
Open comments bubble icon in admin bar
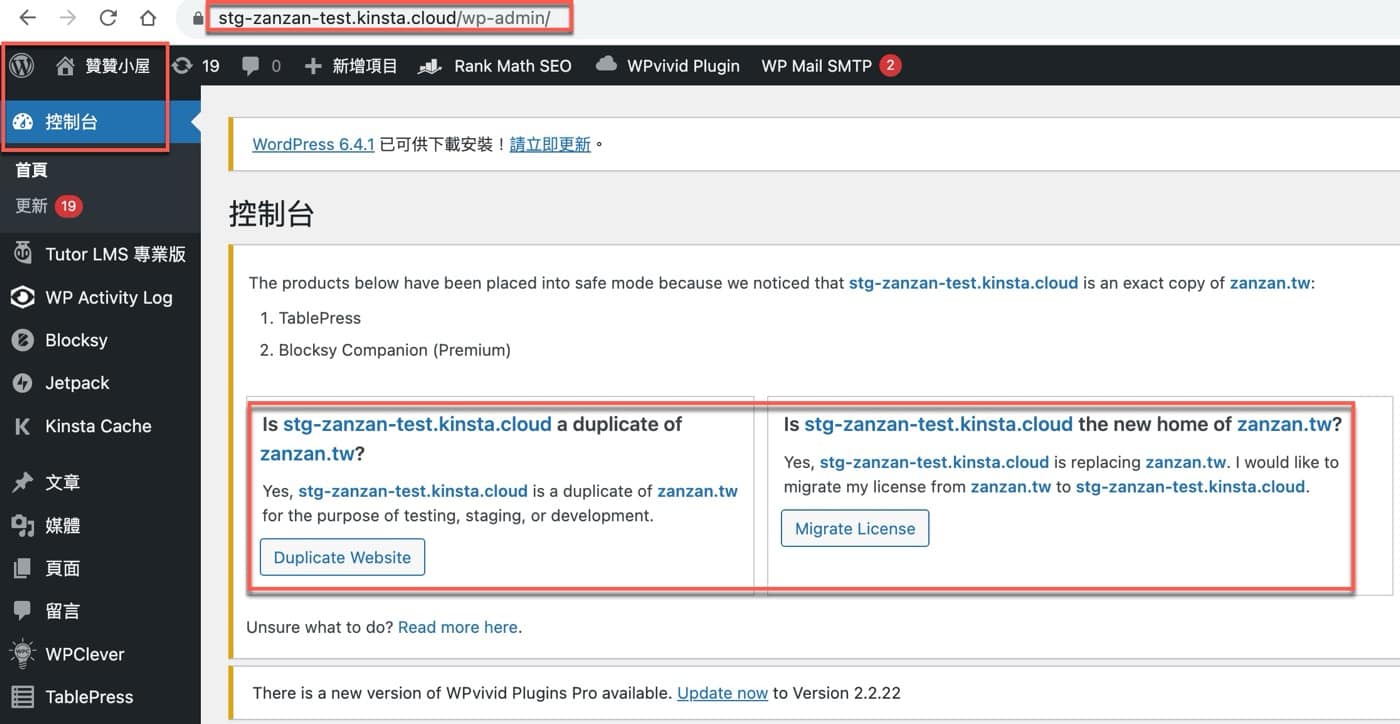point(250,67)
